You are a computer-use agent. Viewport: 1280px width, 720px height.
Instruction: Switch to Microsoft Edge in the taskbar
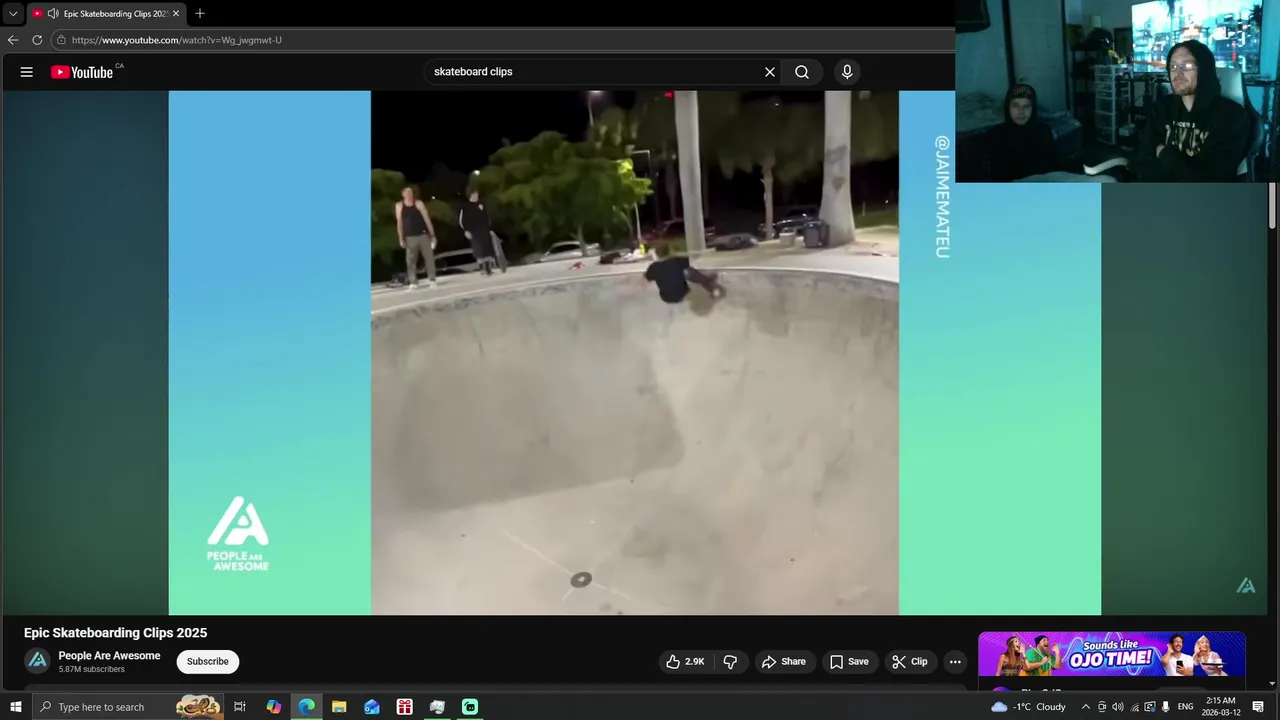(x=307, y=707)
